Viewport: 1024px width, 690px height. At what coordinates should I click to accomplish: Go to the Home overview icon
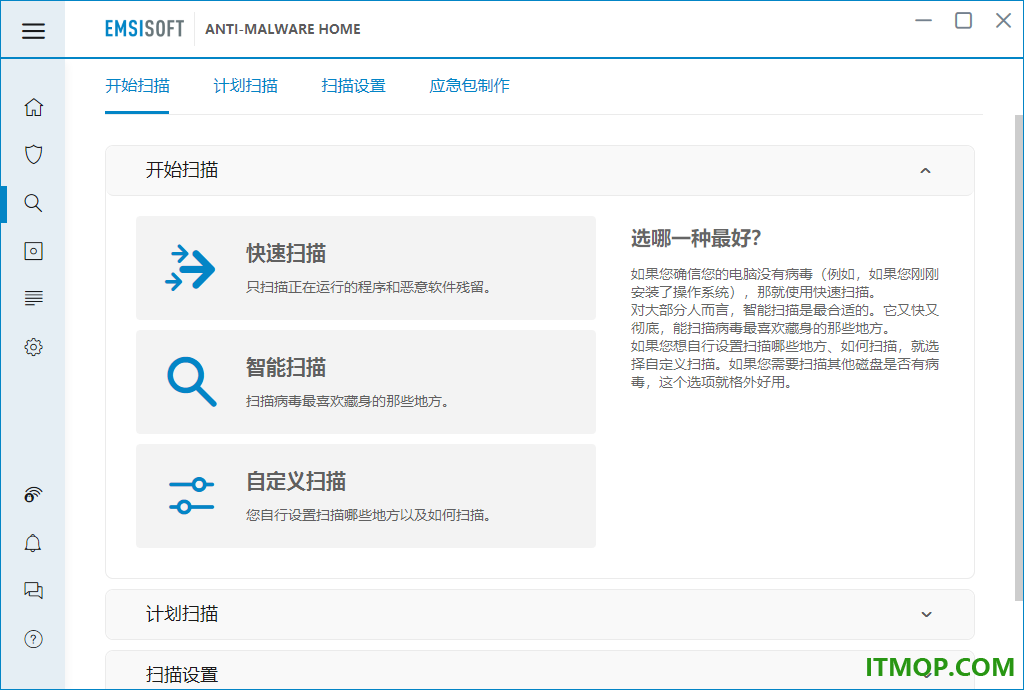coord(33,107)
